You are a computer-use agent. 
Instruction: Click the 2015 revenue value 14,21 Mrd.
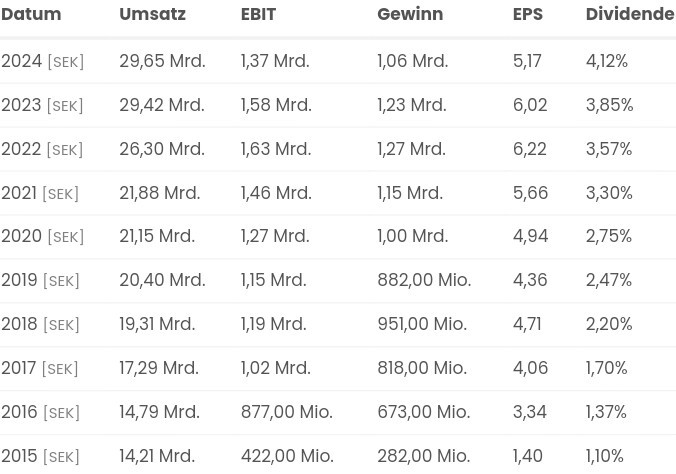pos(159,456)
